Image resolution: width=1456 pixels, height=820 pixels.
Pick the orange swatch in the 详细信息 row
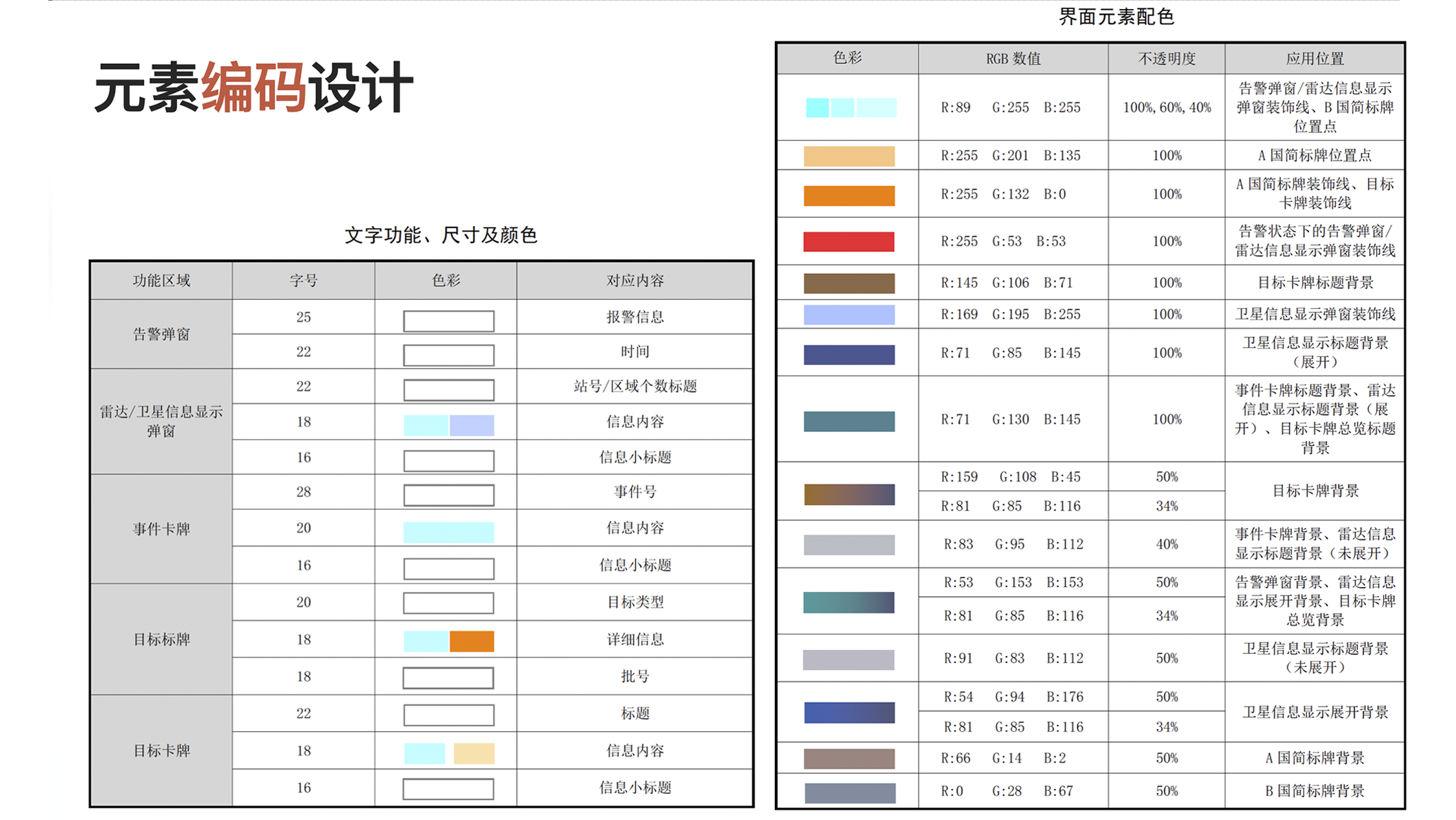coord(472,642)
